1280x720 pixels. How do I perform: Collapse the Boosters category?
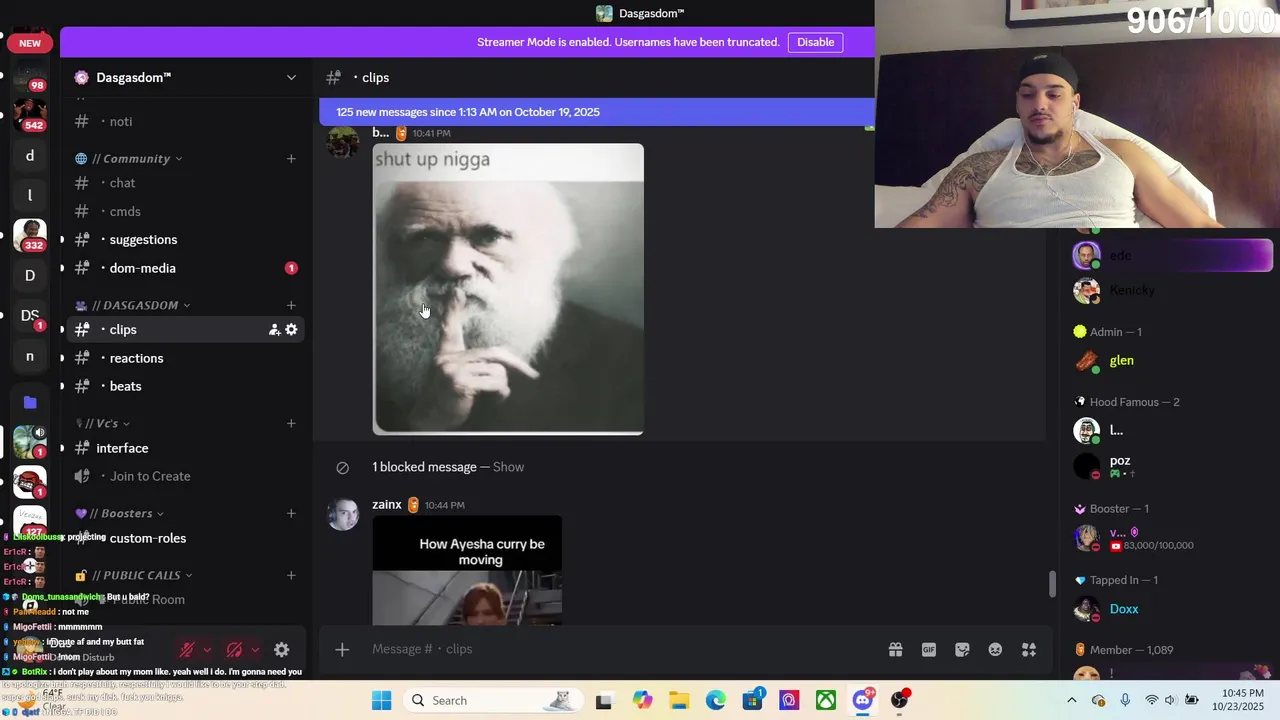[121, 513]
